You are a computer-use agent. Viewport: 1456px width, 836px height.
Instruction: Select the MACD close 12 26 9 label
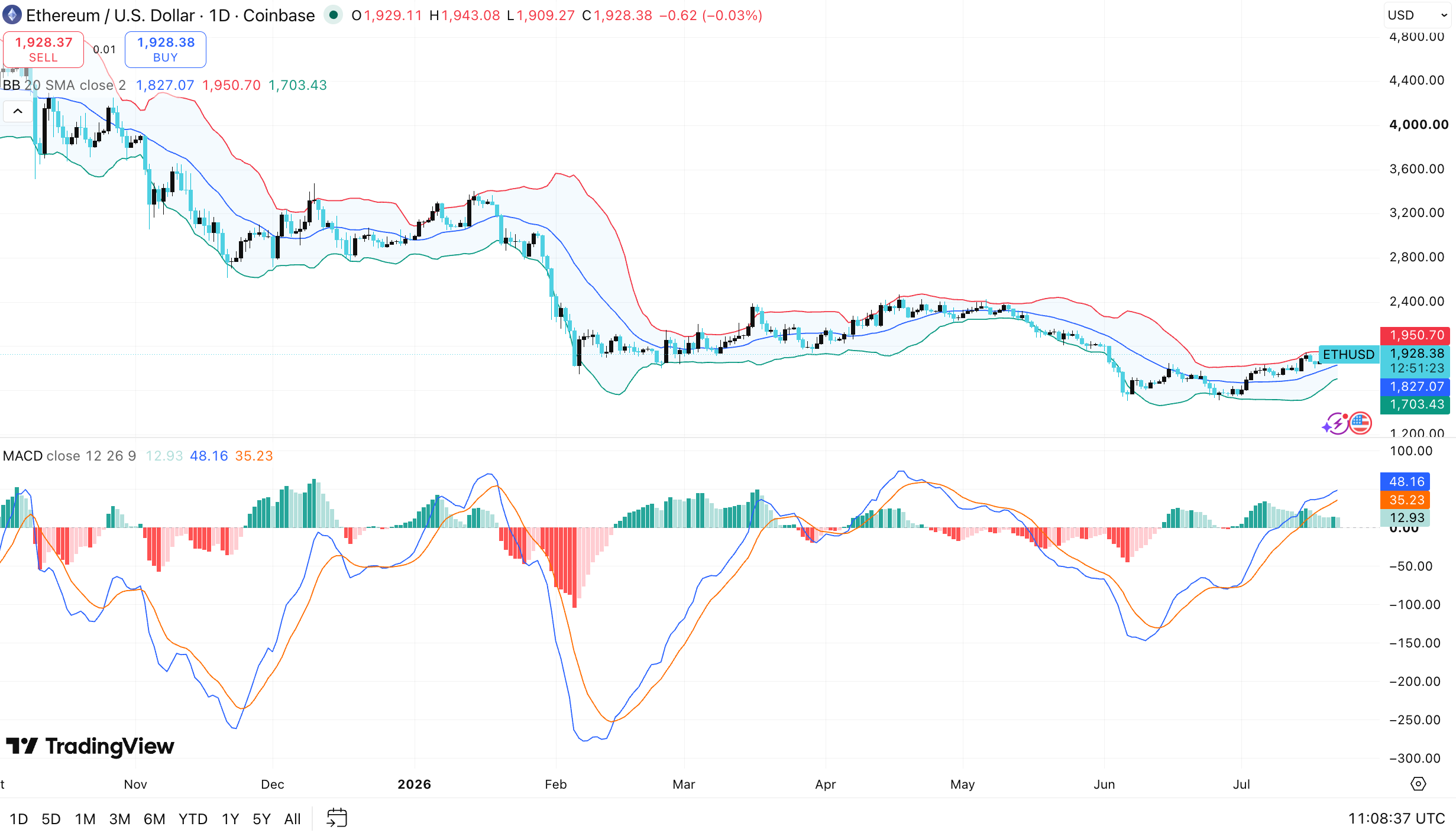[x=69, y=456]
